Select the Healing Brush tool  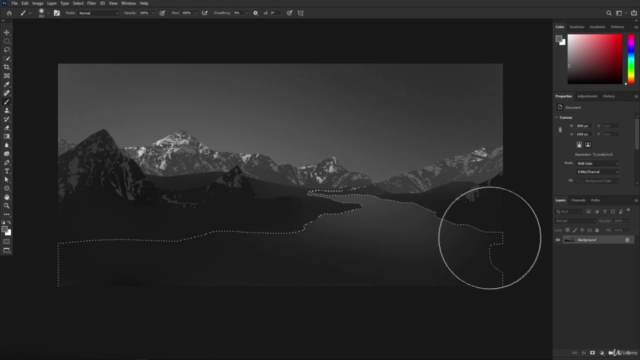pyautogui.click(x=7, y=93)
